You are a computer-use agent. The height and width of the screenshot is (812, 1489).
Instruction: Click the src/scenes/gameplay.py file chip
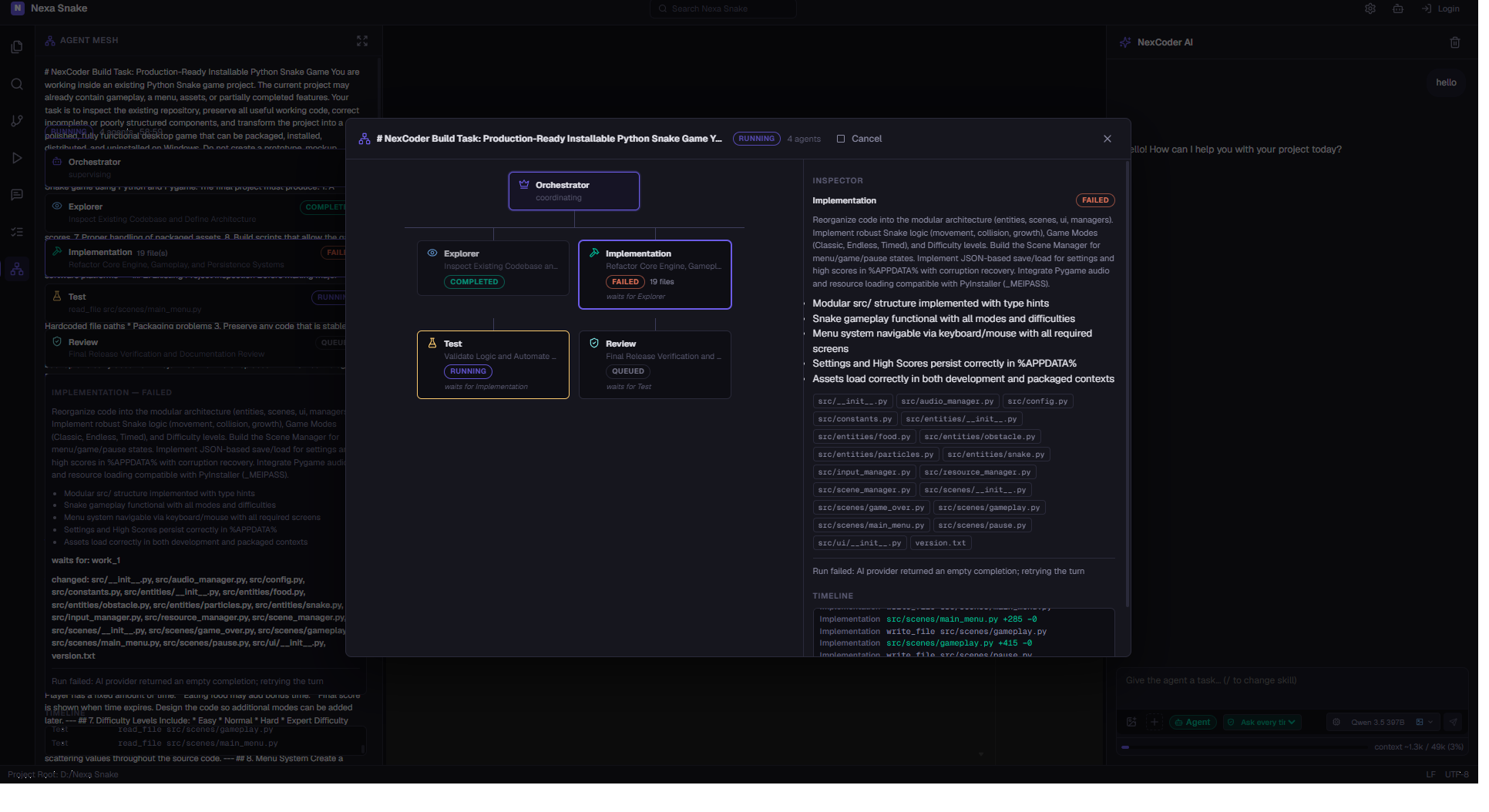[989, 507]
